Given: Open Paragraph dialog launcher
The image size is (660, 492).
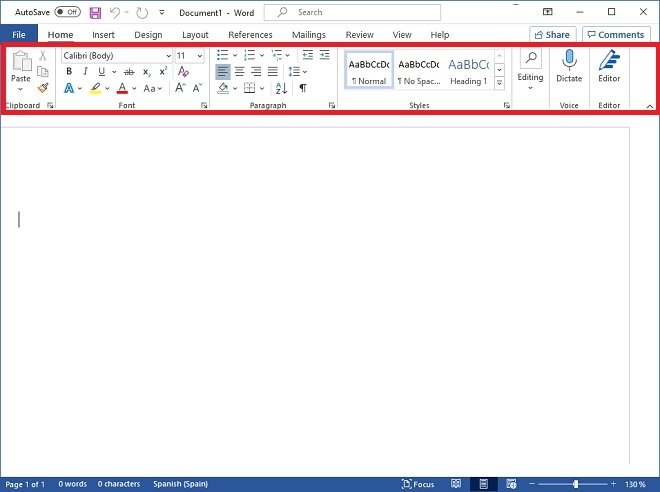Looking at the screenshot, I should point(332,105).
